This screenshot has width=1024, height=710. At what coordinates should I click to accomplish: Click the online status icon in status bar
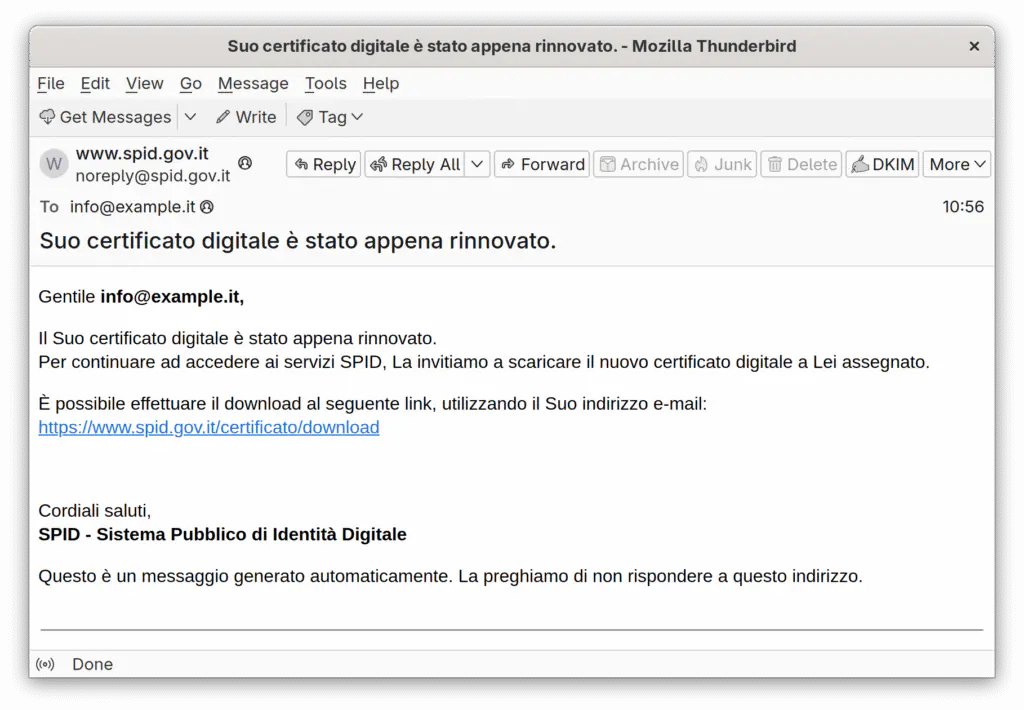pyautogui.click(x=45, y=664)
